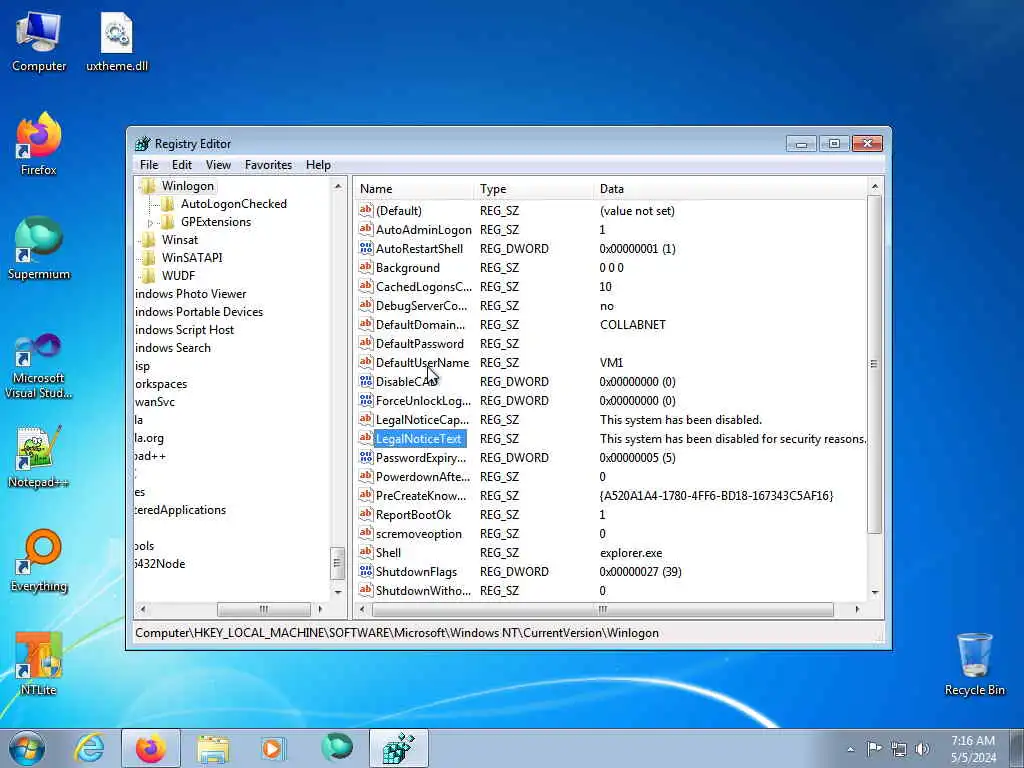
Task: Open the Firefox desktop shortcut
Action: (39, 145)
